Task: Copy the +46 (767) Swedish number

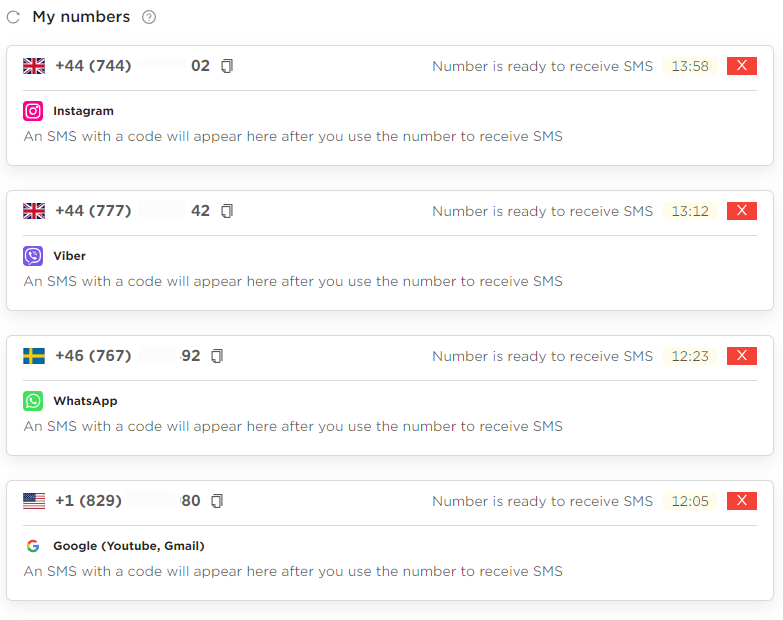Action: [x=217, y=356]
